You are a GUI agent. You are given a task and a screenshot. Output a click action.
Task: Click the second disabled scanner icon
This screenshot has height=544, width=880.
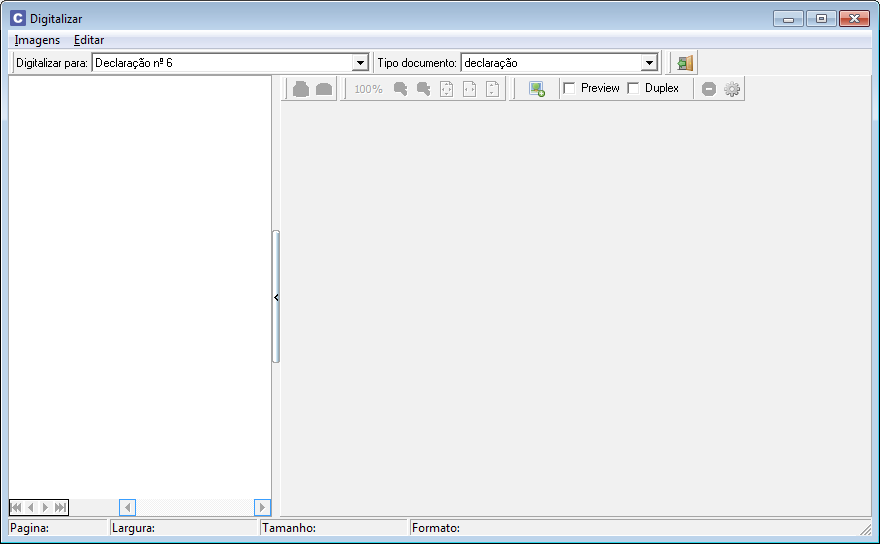point(324,89)
